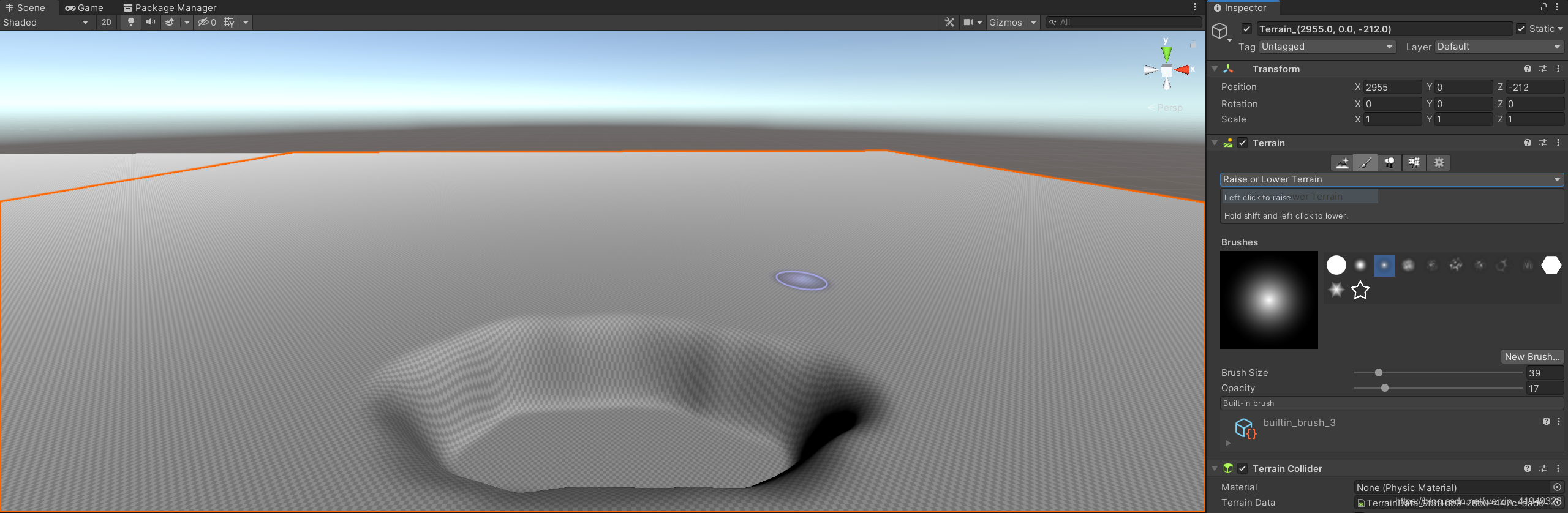Click the scene search All field
Screen dimensions: 1568x513
coord(1124,22)
